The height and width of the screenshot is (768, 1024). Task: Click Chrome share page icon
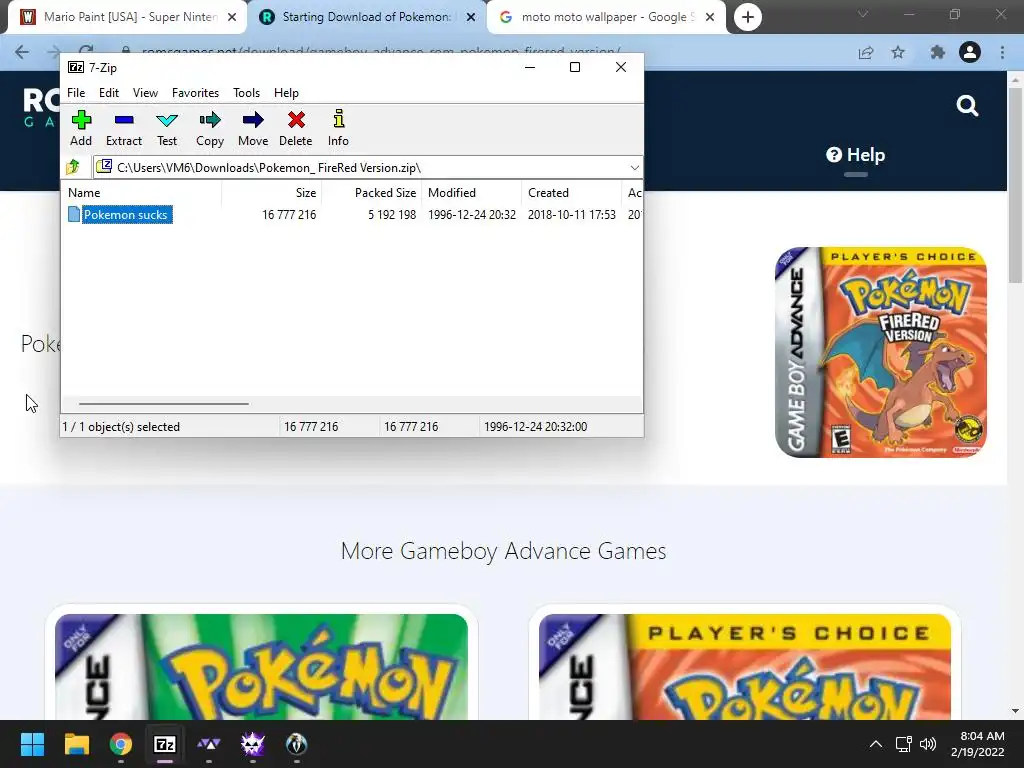866,52
